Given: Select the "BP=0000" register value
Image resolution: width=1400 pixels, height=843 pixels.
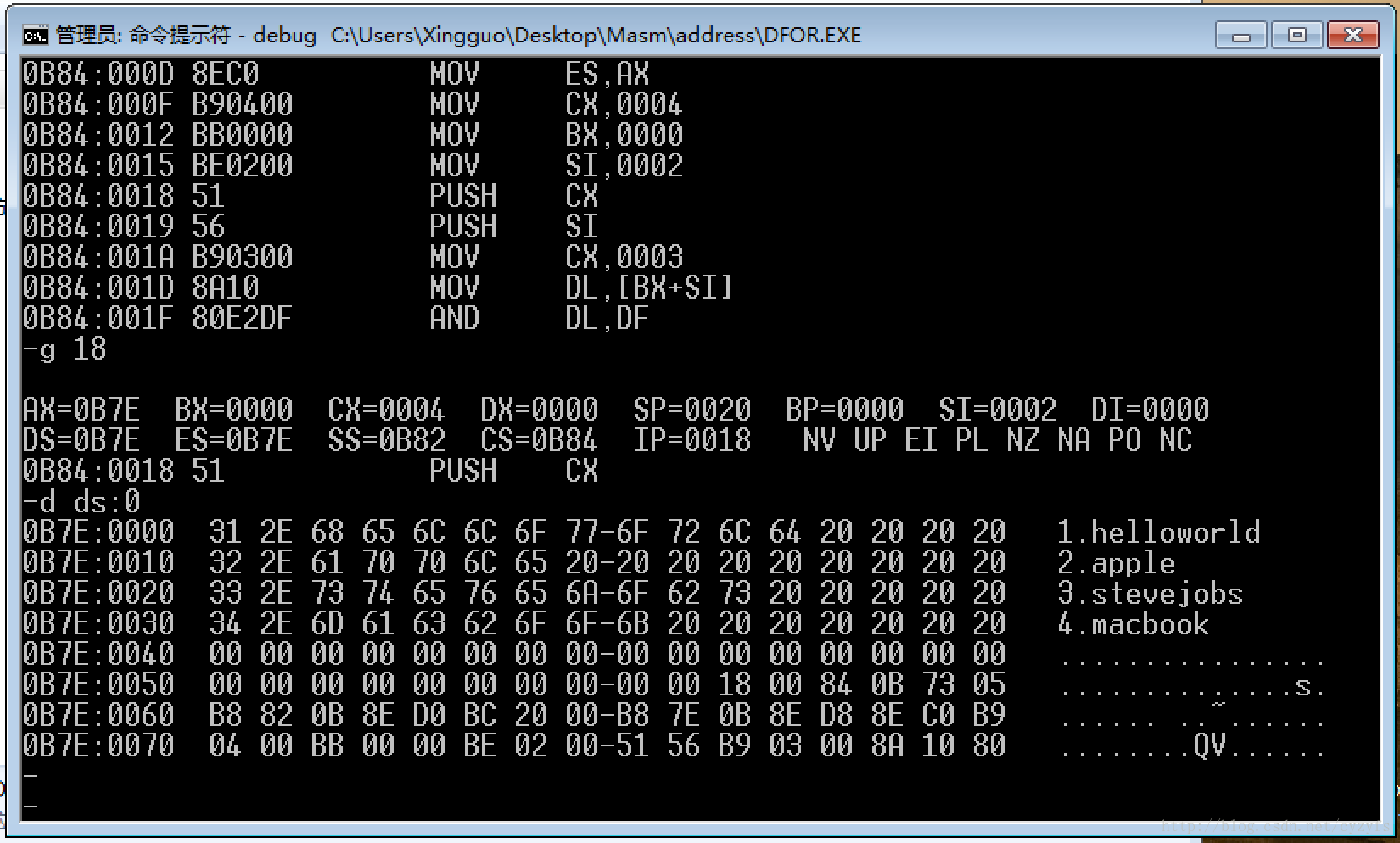Looking at the screenshot, I should (x=845, y=410).
